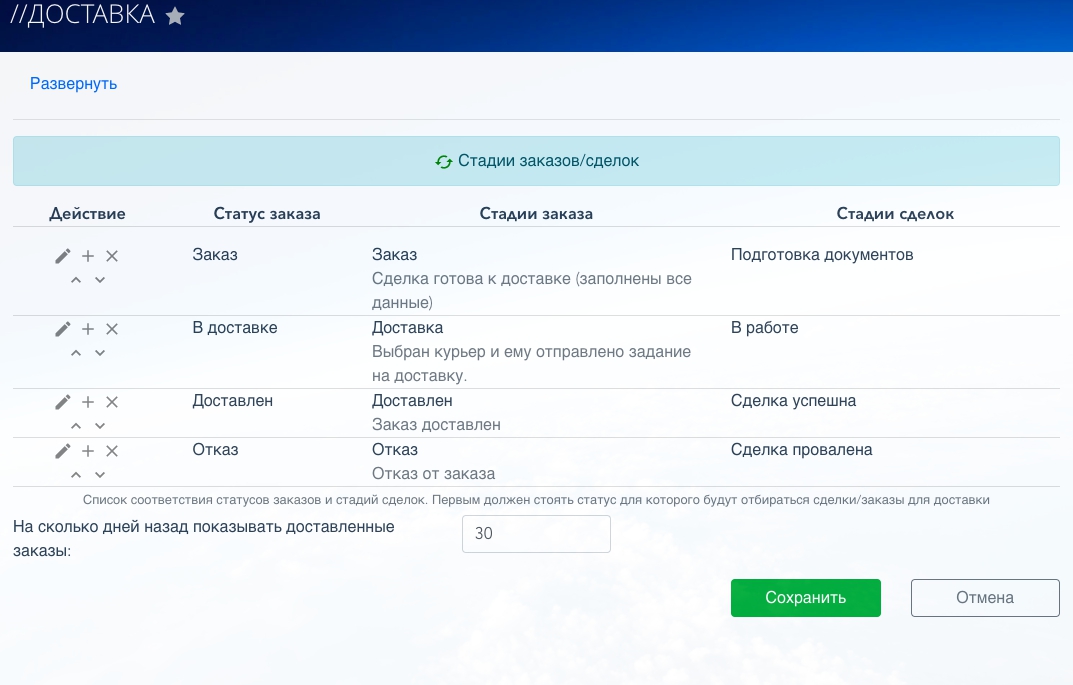Move the Доставлен row down
This screenshot has width=1073, height=685.
[100, 426]
